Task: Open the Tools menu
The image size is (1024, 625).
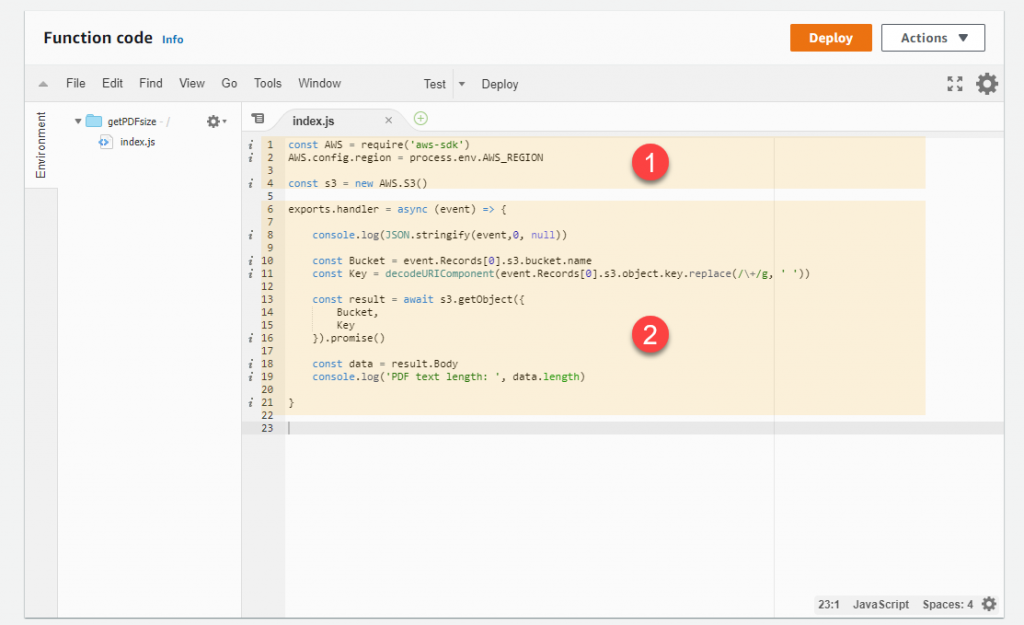Action: click(266, 84)
